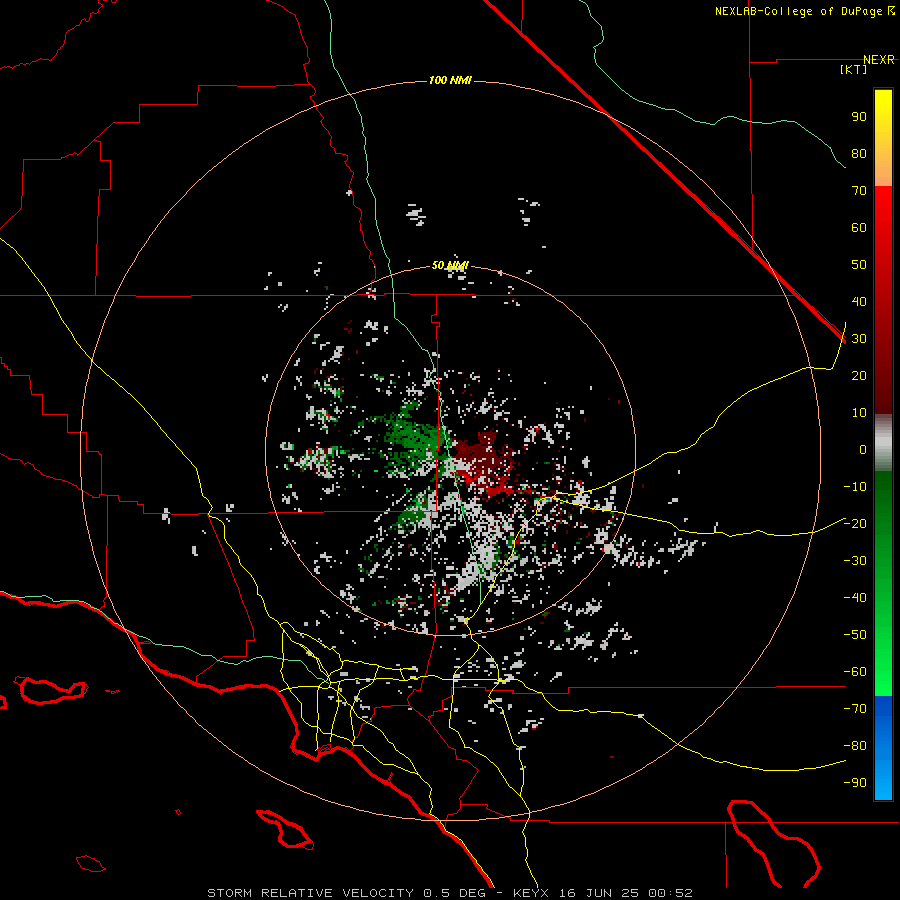Click the 40 value on the velocity scale

pos(859,302)
